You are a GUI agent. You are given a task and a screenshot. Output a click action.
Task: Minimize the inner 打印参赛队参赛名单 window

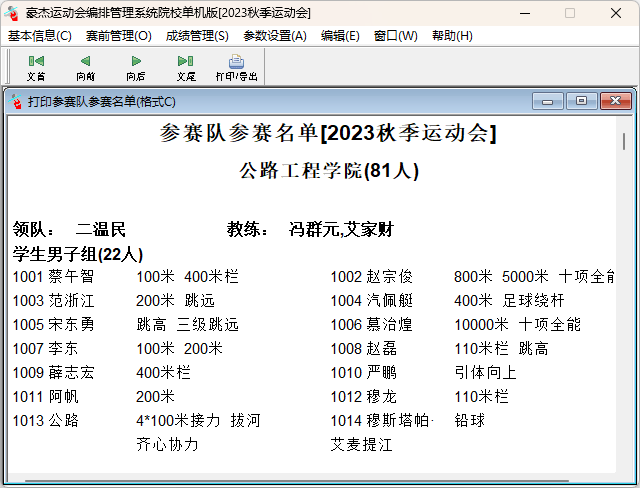(548, 101)
